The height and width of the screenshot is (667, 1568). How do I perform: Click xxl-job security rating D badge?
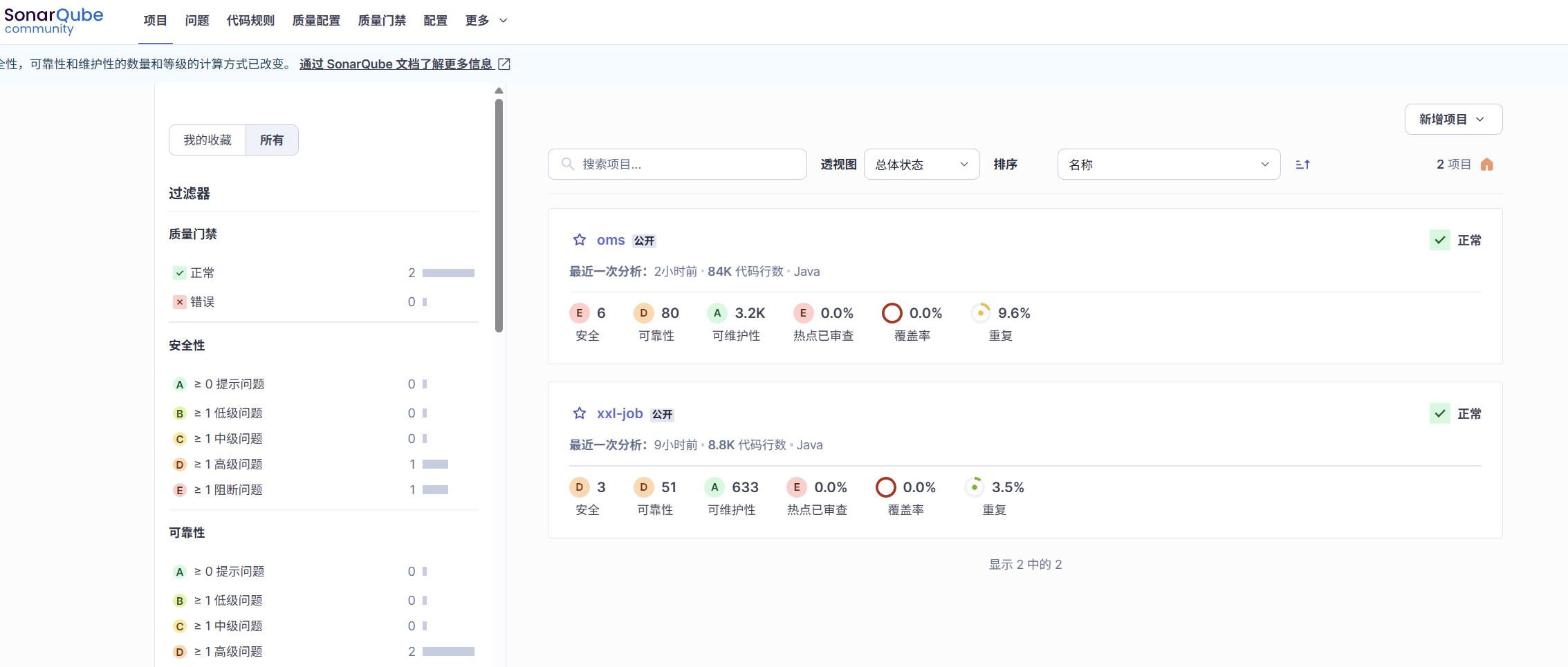click(x=580, y=487)
